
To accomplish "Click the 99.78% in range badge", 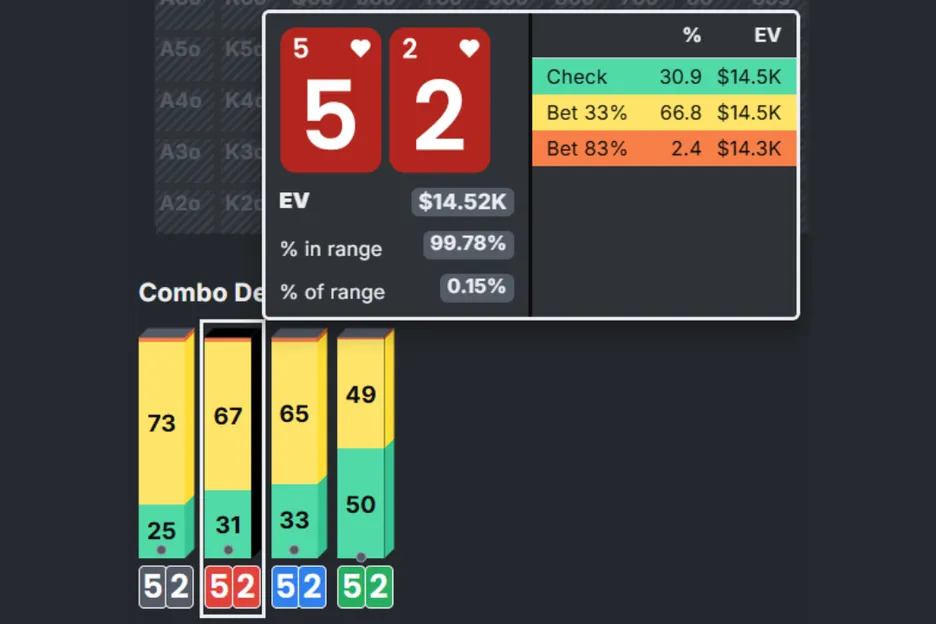I will [x=469, y=244].
